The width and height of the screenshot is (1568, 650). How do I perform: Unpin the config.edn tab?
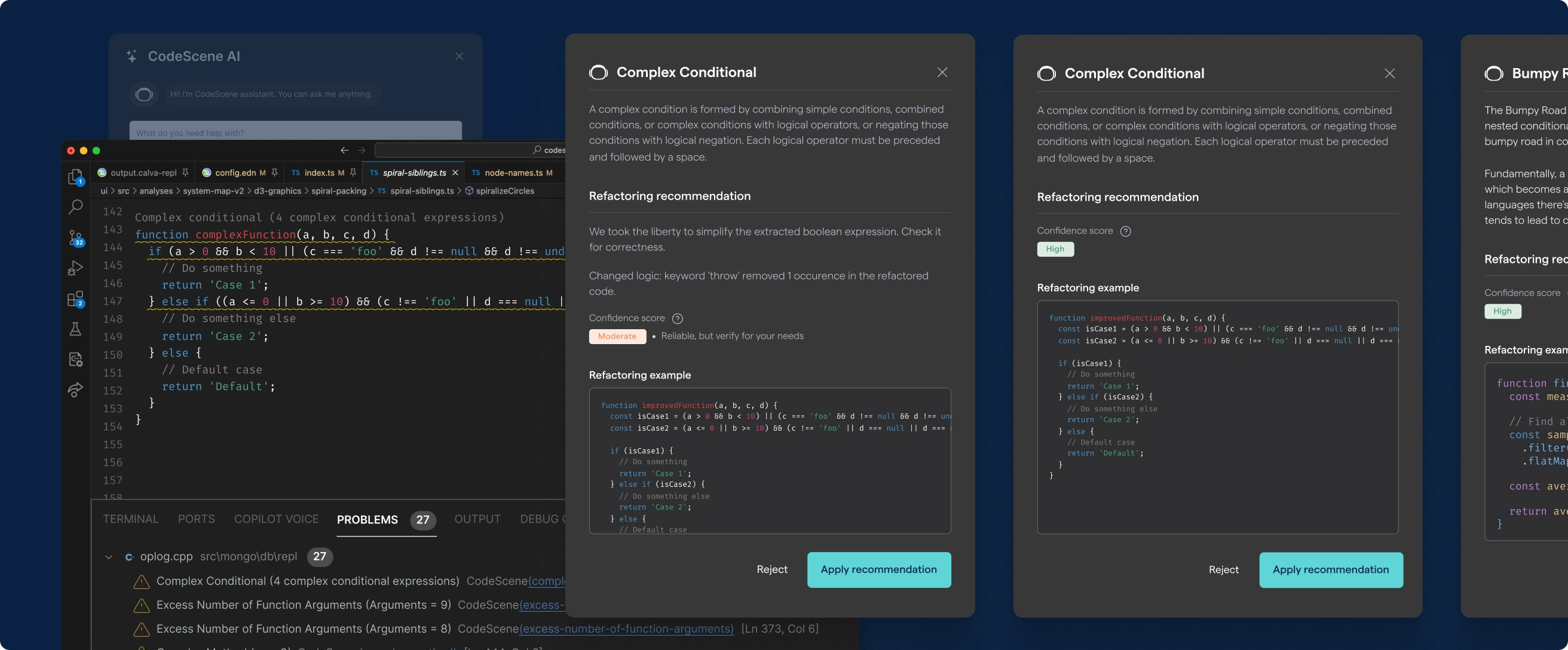[x=274, y=173]
